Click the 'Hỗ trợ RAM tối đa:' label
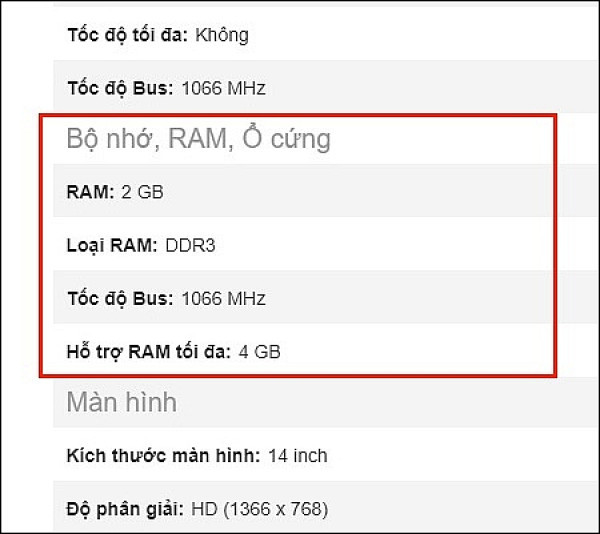The width and height of the screenshot is (600, 534). pyautogui.click(x=149, y=351)
